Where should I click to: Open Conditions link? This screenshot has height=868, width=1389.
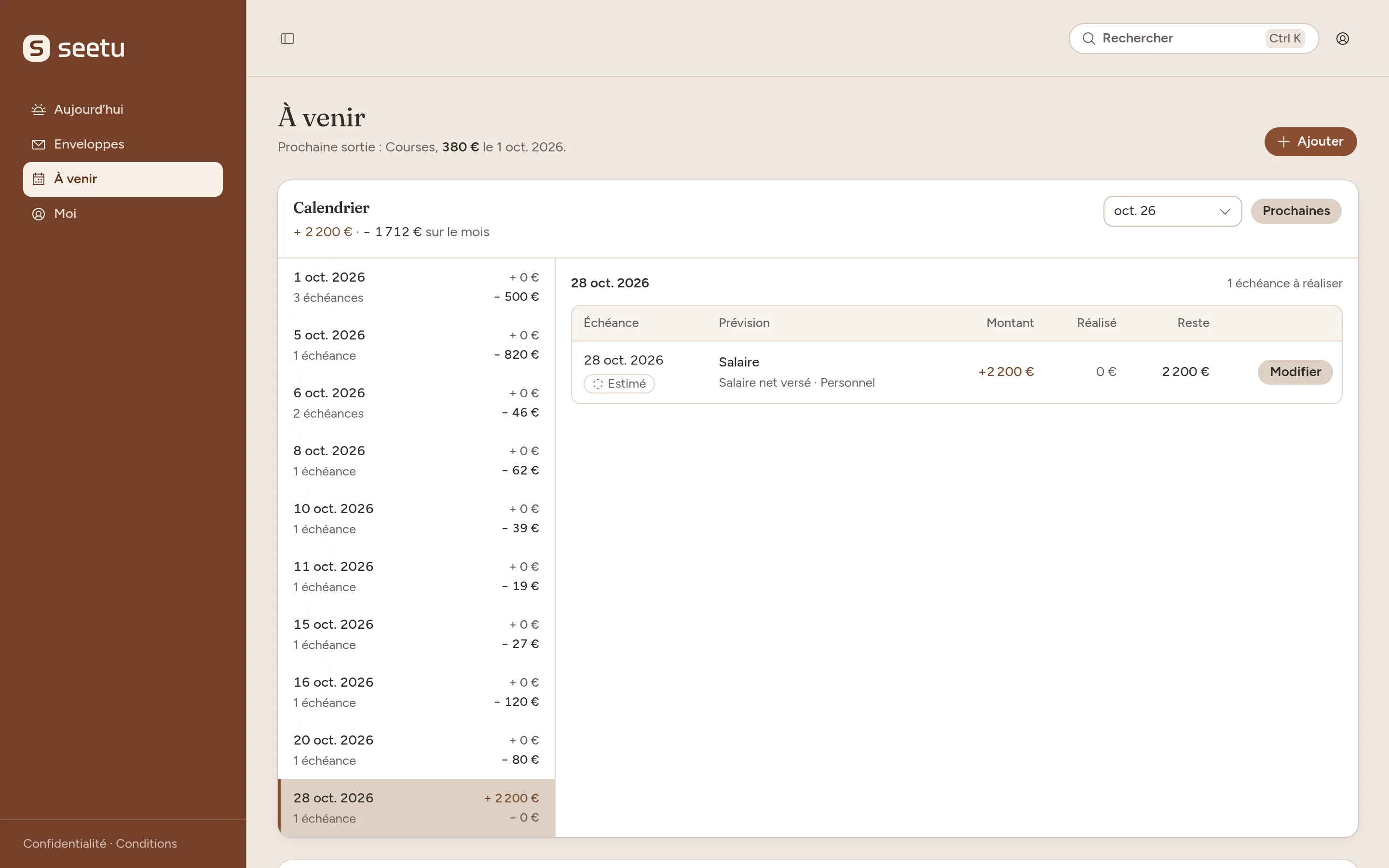146,843
